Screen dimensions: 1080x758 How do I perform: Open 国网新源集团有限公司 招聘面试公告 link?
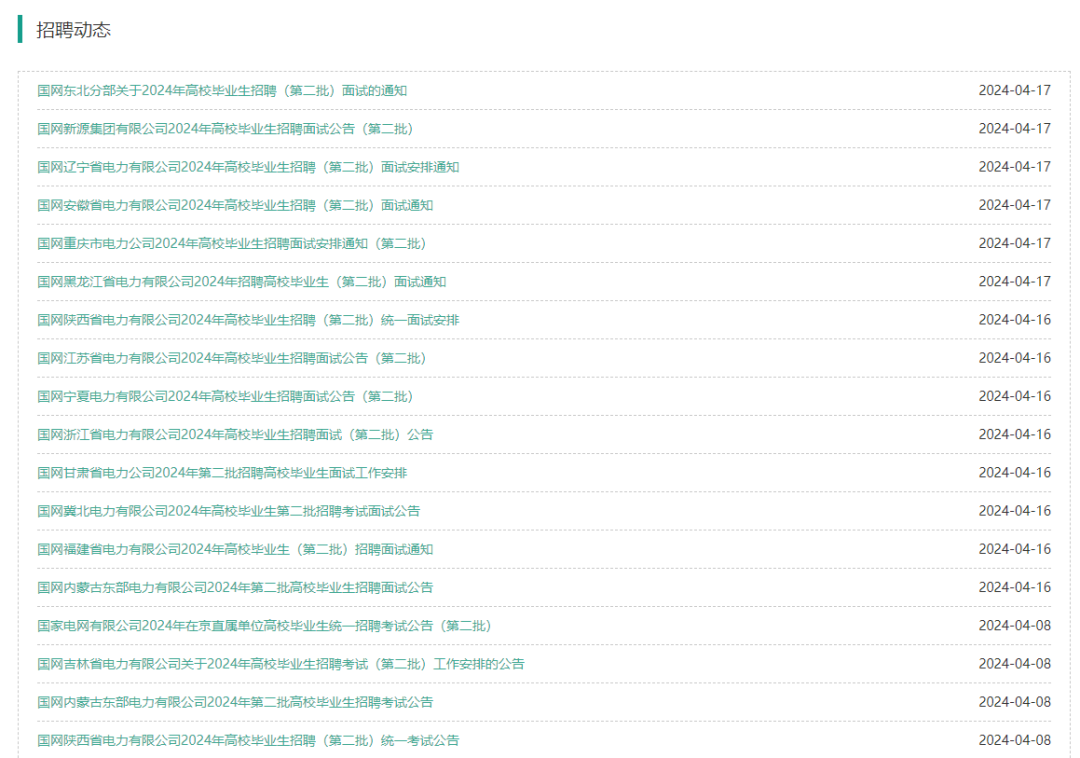click(x=225, y=129)
